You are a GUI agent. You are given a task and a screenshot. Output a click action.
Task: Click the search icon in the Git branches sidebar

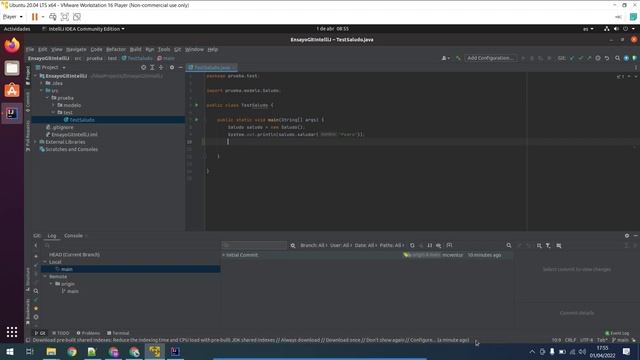[x=36, y=291]
